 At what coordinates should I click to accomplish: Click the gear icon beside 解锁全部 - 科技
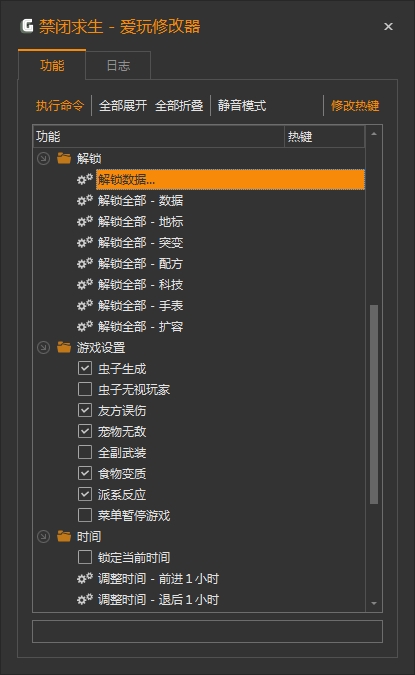pyautogui.click(x=85, y=284)
